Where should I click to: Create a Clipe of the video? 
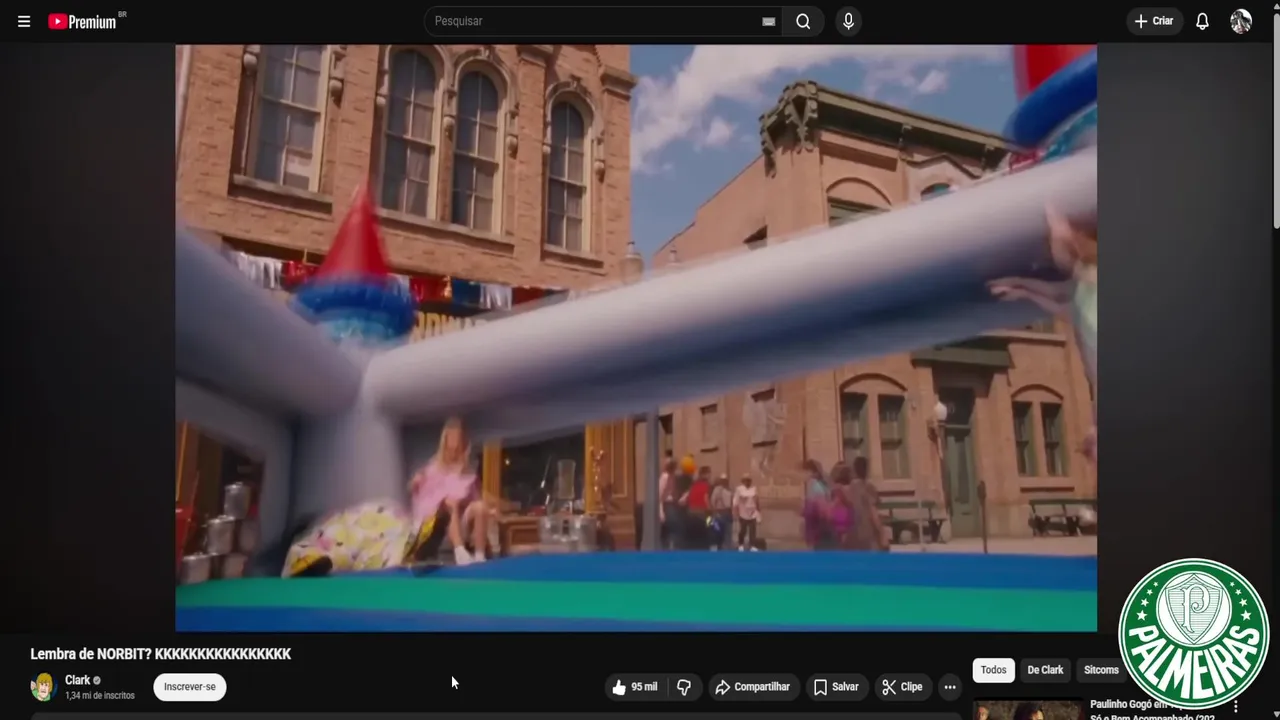(x=902, y=687)
